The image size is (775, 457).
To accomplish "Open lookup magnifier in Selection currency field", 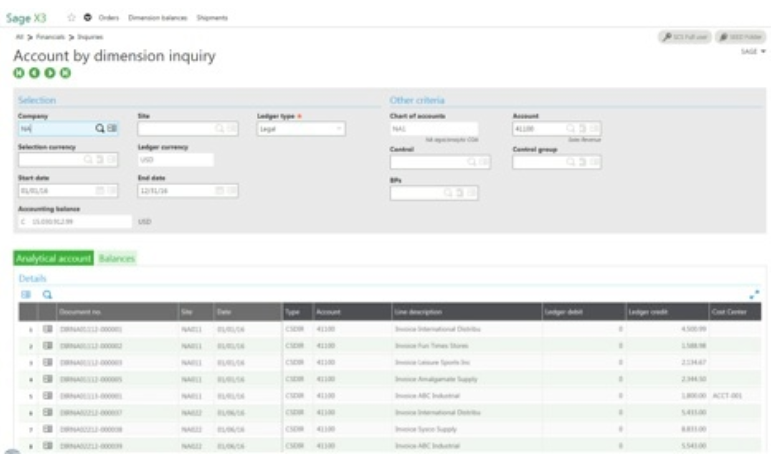I will 88,160.
